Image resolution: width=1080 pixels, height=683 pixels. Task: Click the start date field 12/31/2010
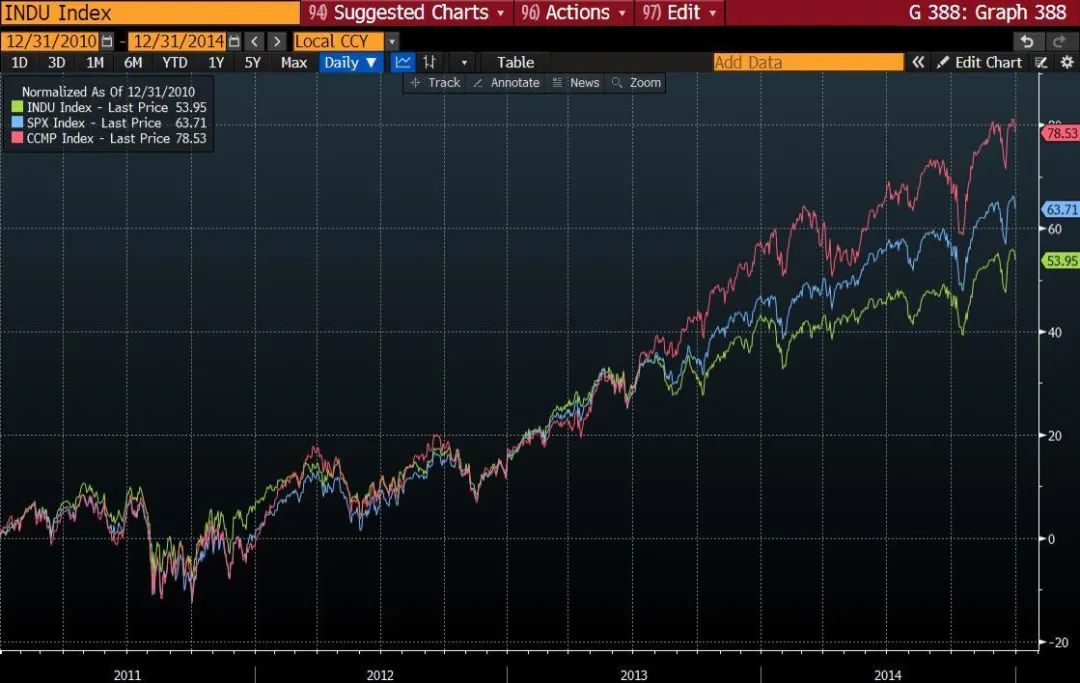point(52,41)
